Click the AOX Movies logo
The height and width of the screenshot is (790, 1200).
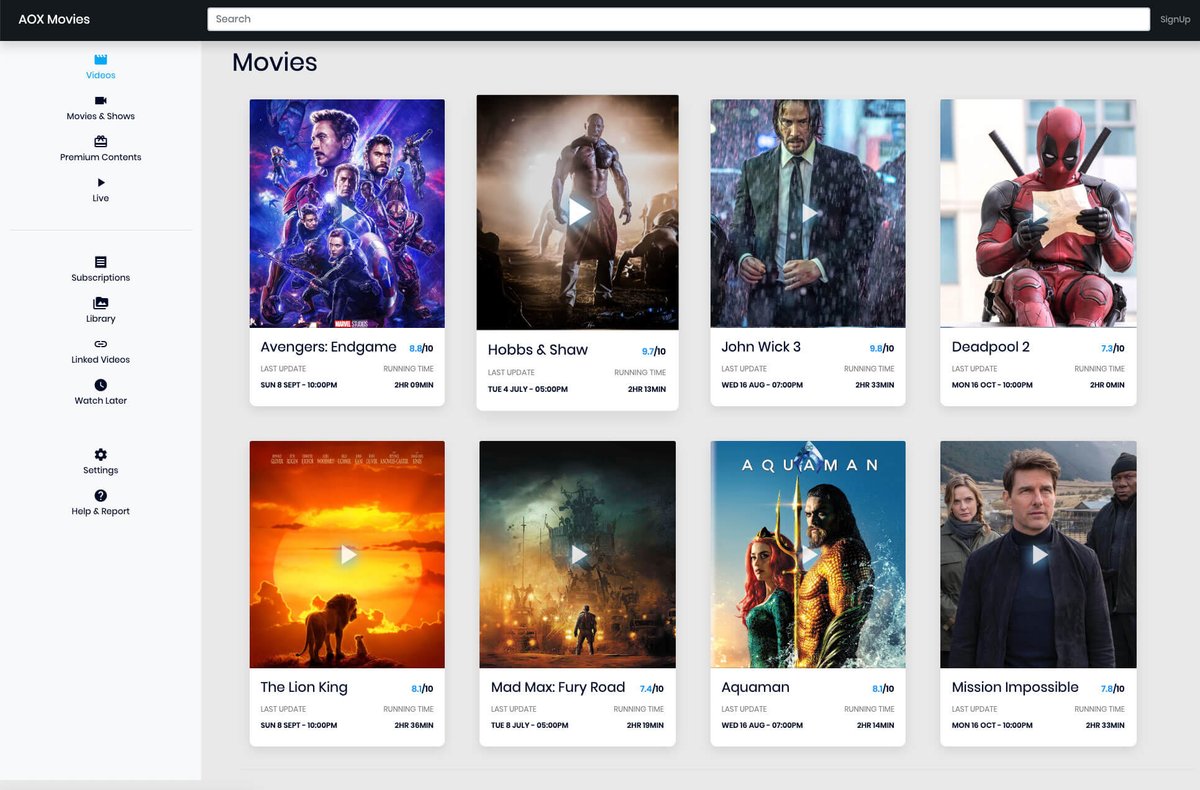point(52,18)
